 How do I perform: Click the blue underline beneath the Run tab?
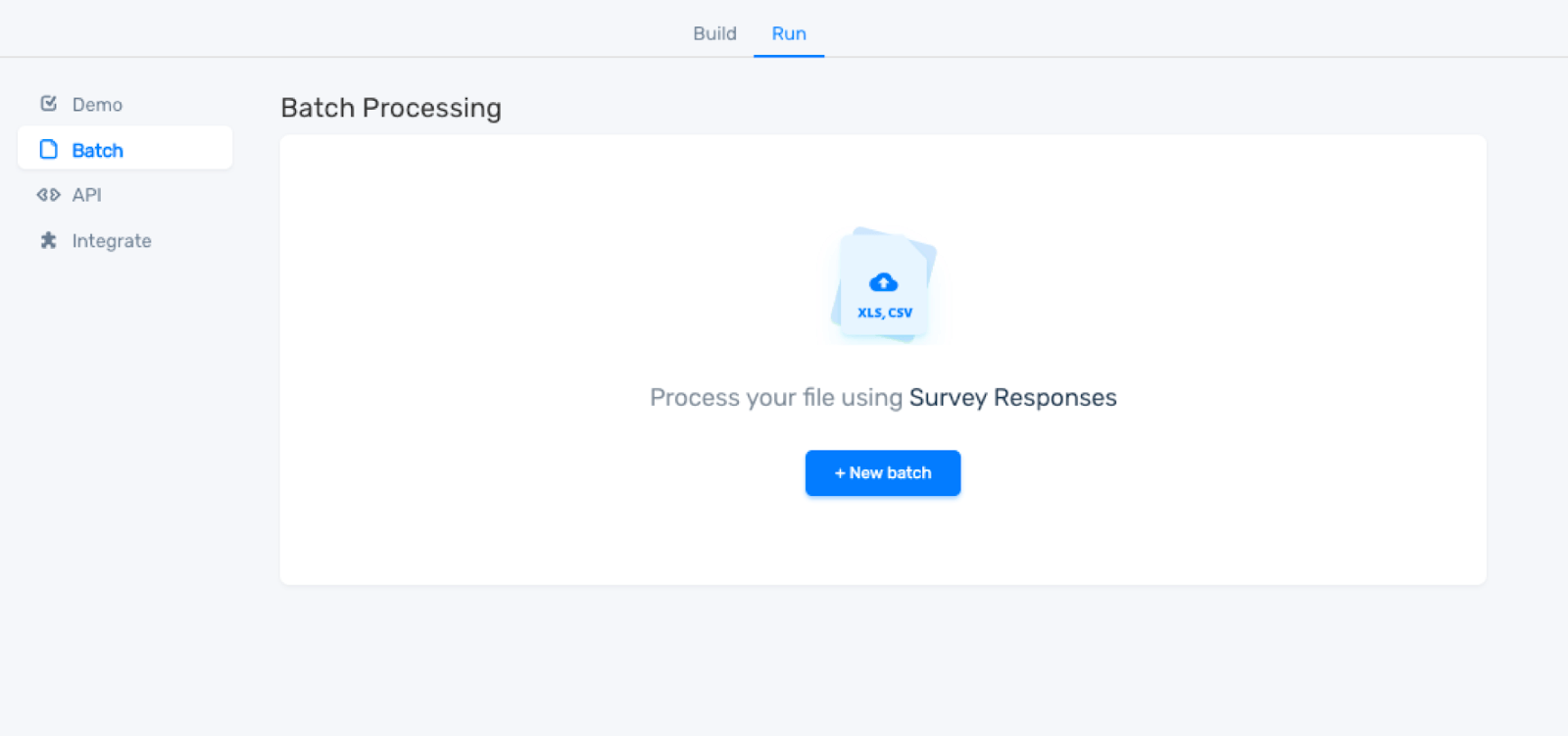click(788, 56)
